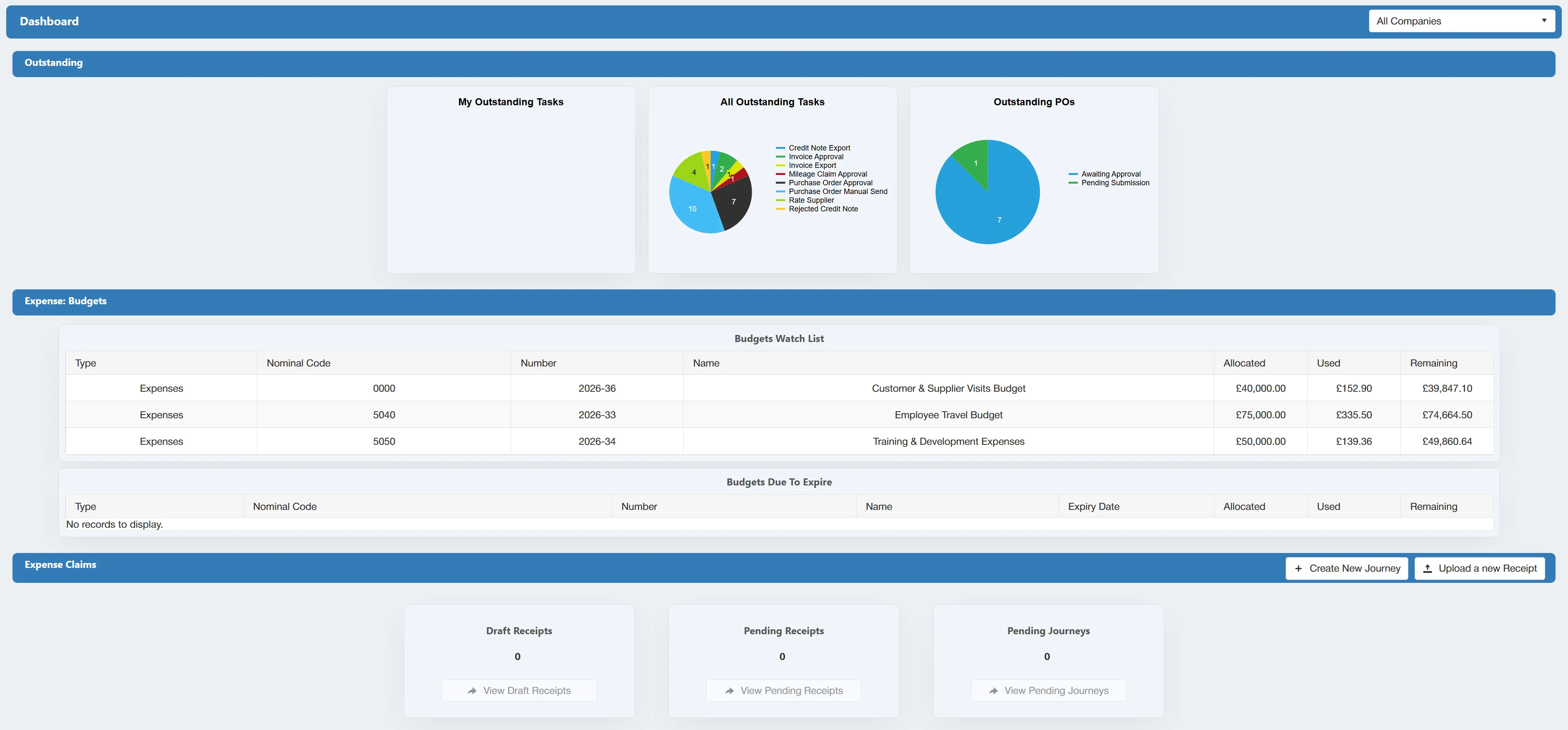Toggle Rejected Credit Note legend entry

[x=817, y=209]
